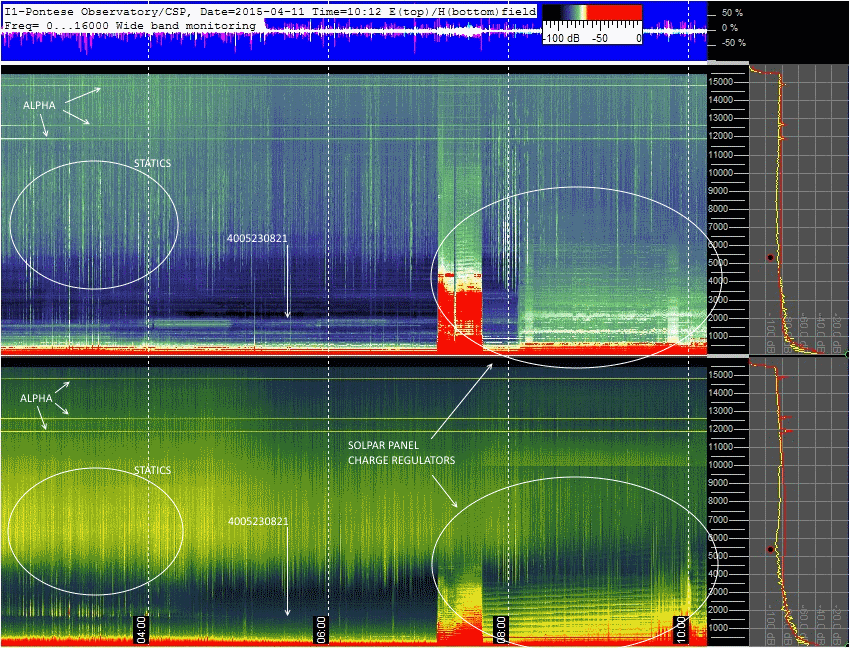Click the SOLPAR PANEL CHARGE REGULATORS label
850x648 pixels.
401,451
